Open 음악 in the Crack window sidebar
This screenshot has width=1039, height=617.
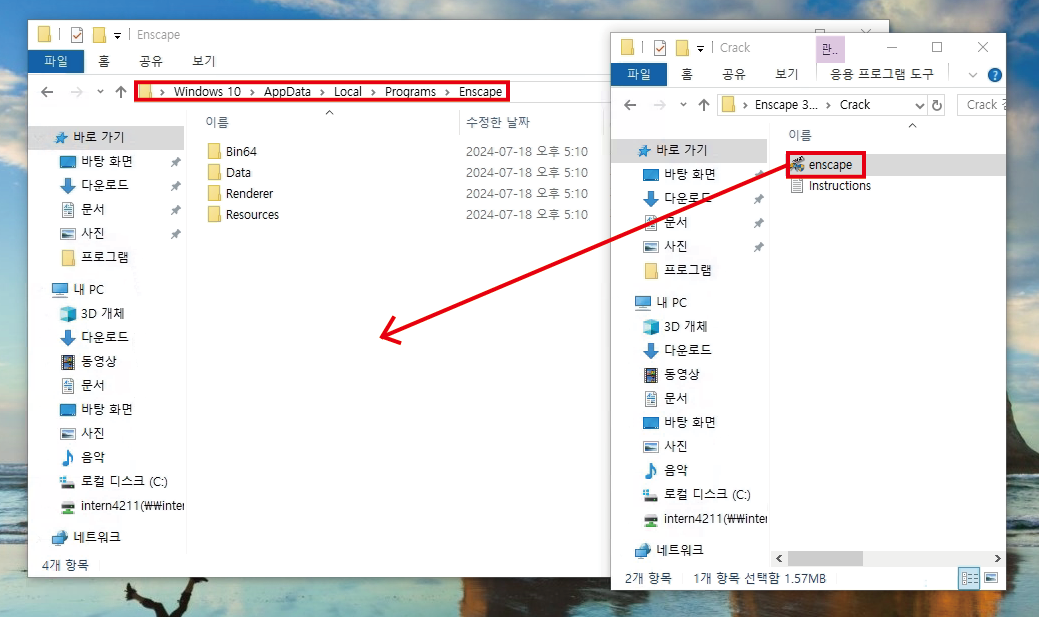click(x=667, y=471)
